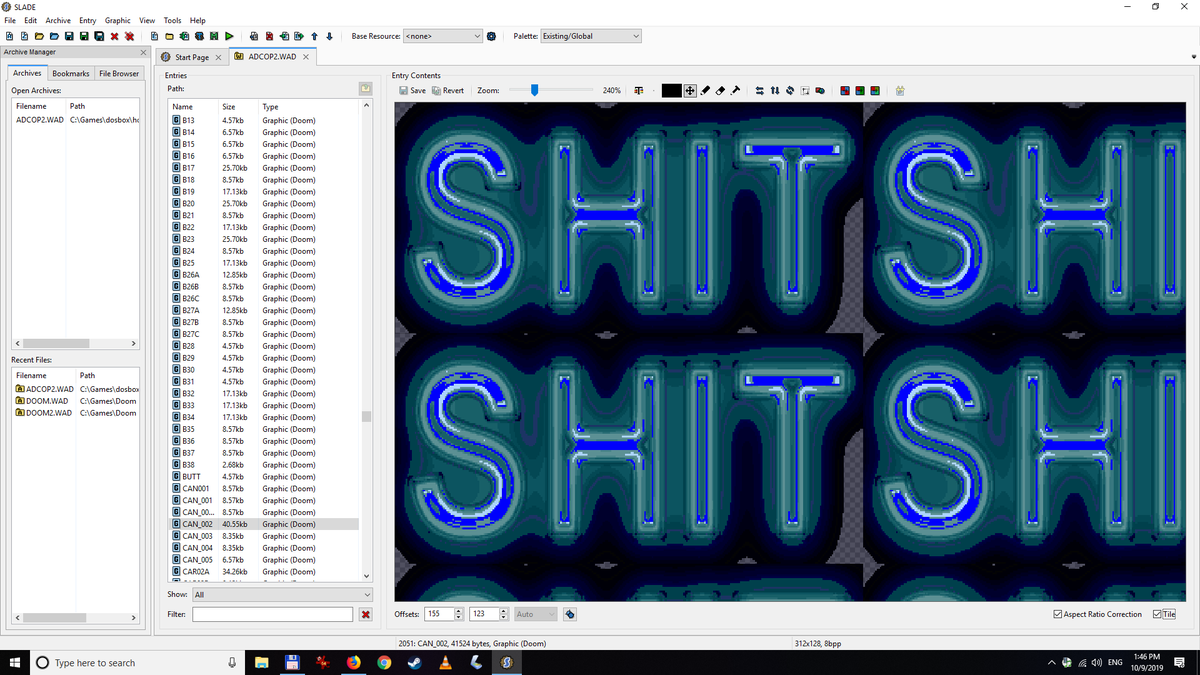The image size is (1200, 675).
Task: Open the Base Resource dropdown
Action: coord(443,36)
